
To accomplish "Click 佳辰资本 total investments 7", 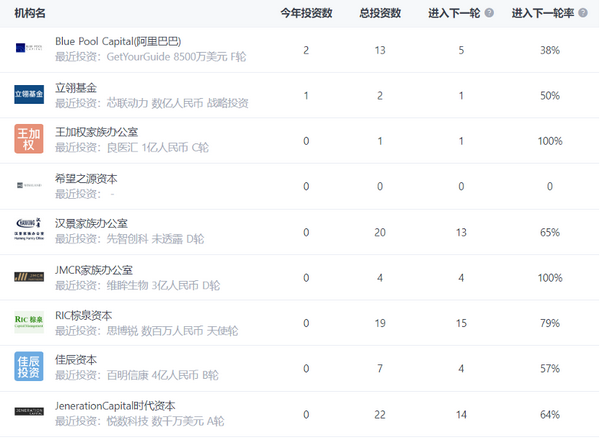I will 380,369.
